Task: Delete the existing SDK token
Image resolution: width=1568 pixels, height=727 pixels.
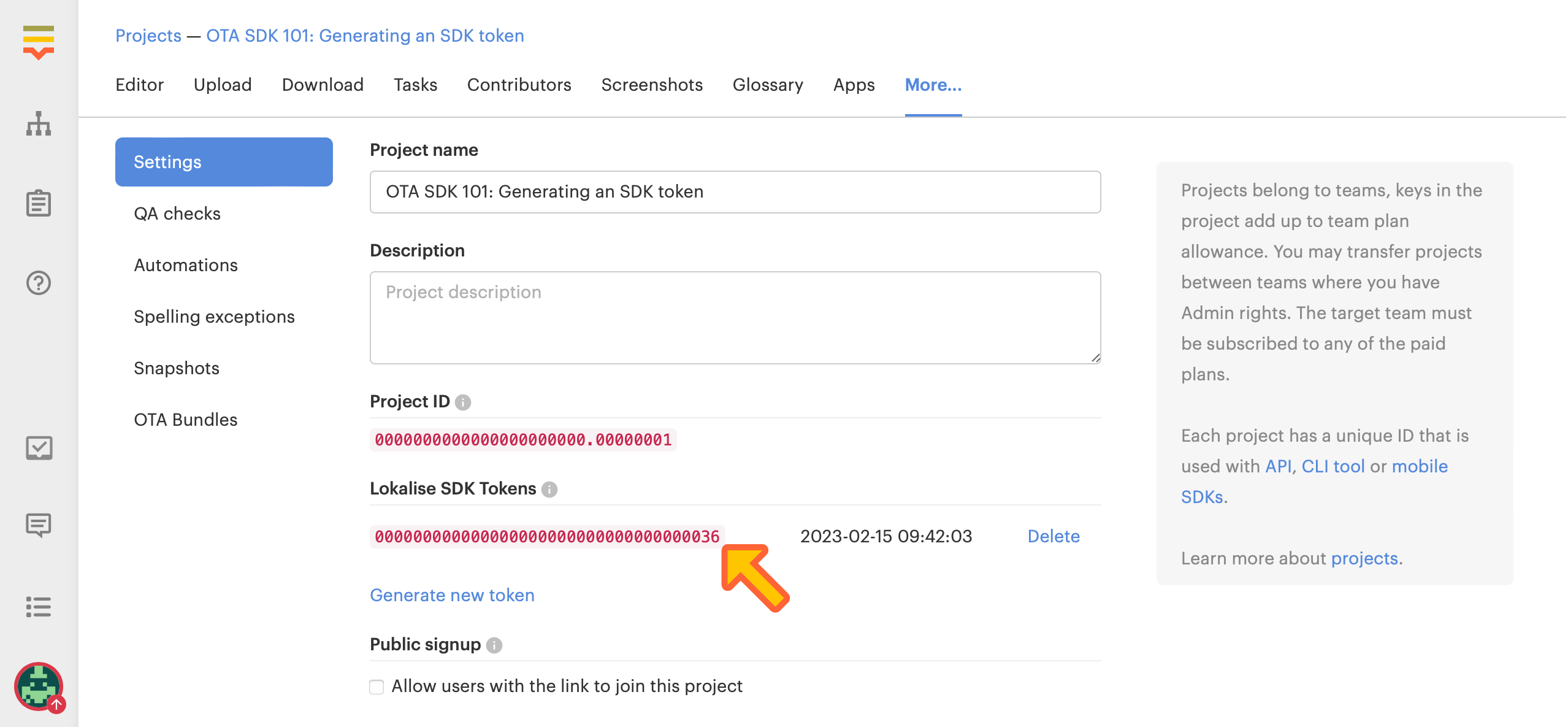Action: click(x=1053, y=536)
